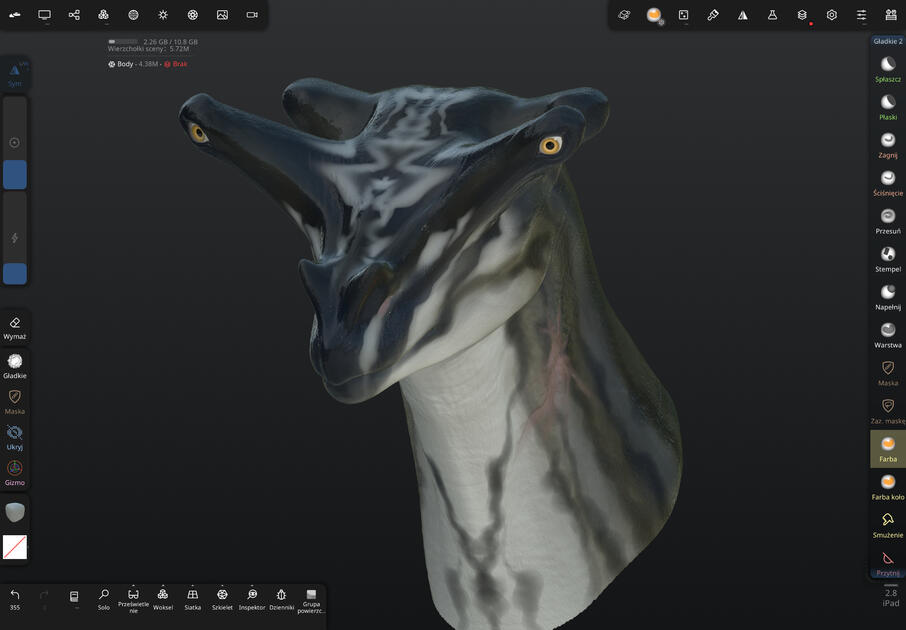Toggle Siatka wireframe display
This screenshot has width=906, height=630.
coord(192,599)
